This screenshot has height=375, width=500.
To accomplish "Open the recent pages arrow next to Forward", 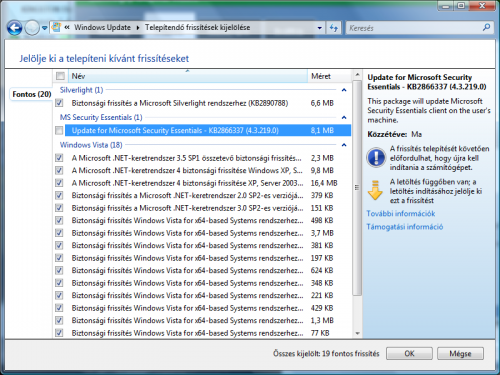I will pos(44,28).
